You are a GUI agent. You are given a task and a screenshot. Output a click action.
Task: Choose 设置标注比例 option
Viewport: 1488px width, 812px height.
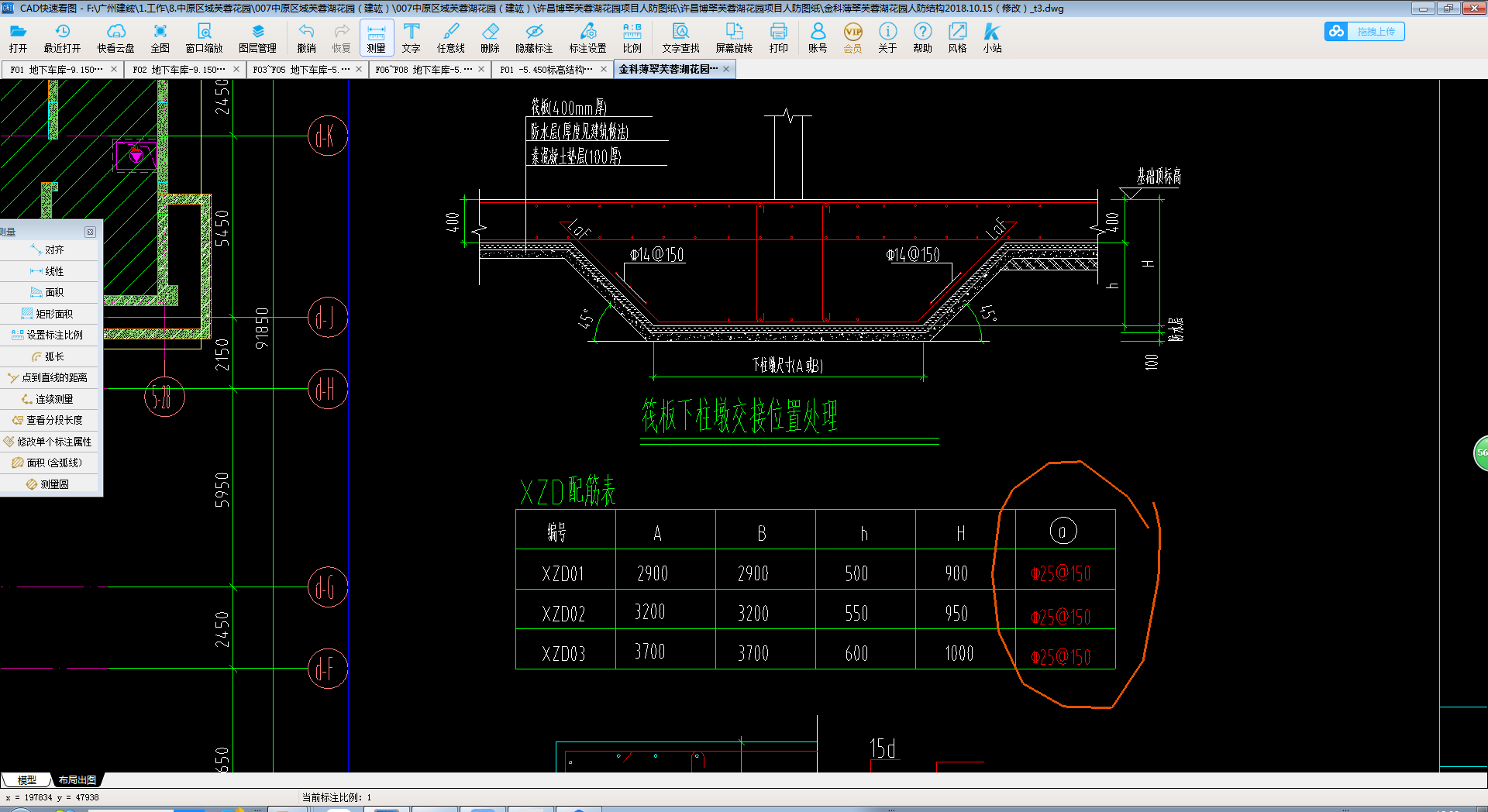(50, 335)
